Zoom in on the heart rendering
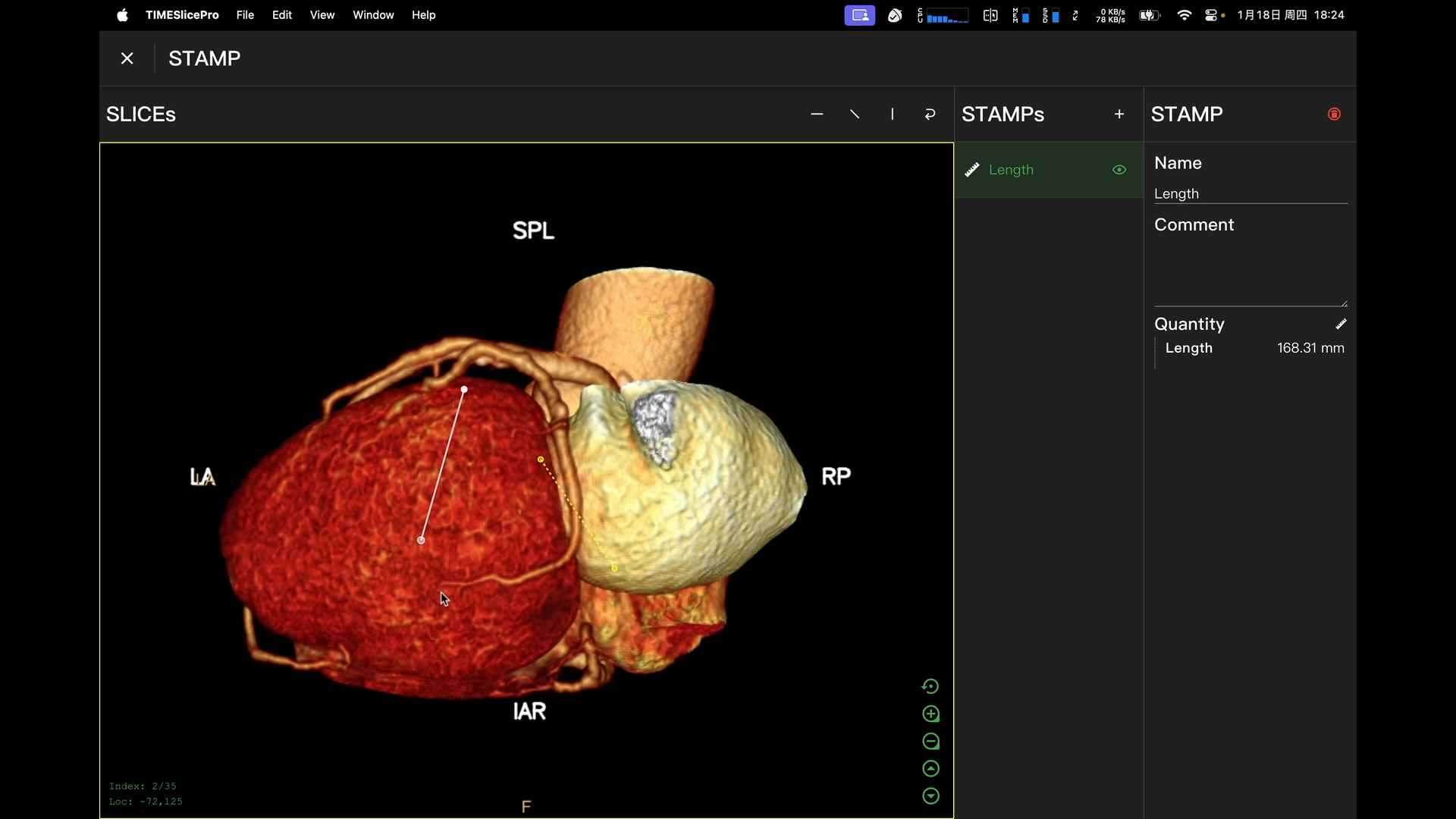 [x=930, y=714]
